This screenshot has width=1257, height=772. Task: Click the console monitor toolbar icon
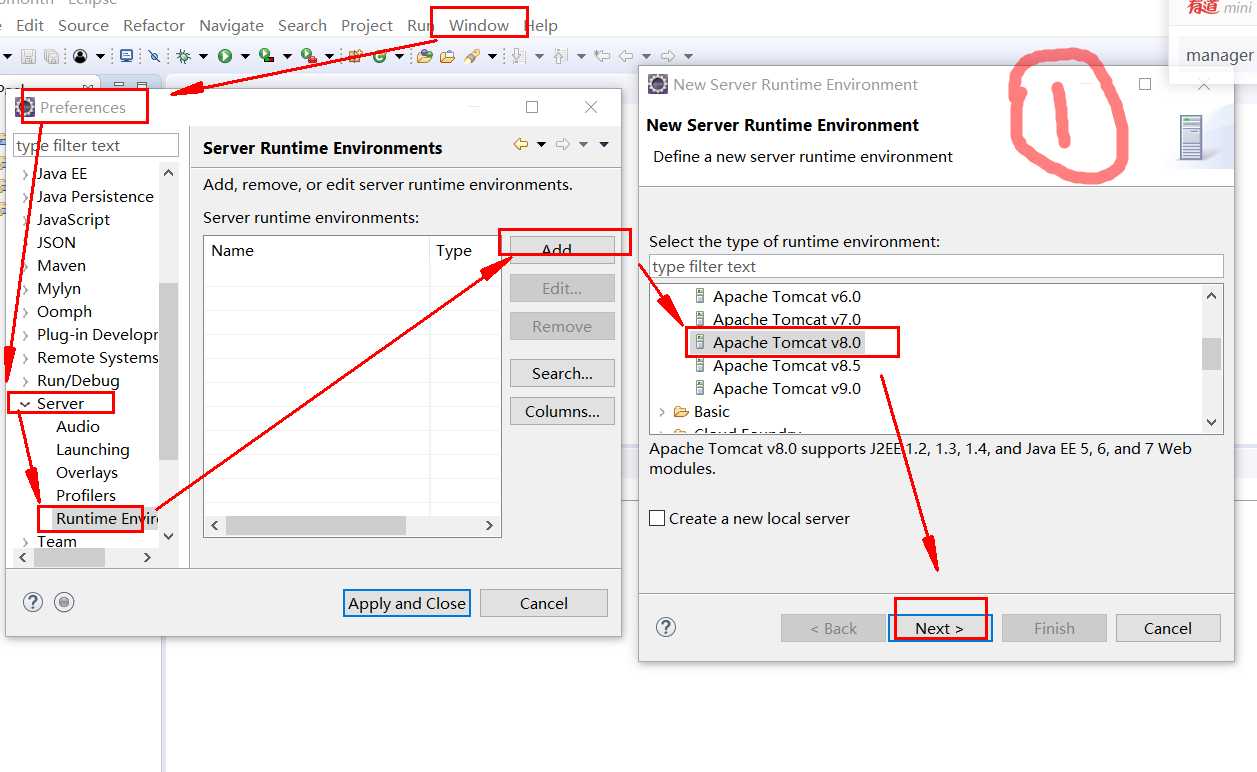pos(127,56)
